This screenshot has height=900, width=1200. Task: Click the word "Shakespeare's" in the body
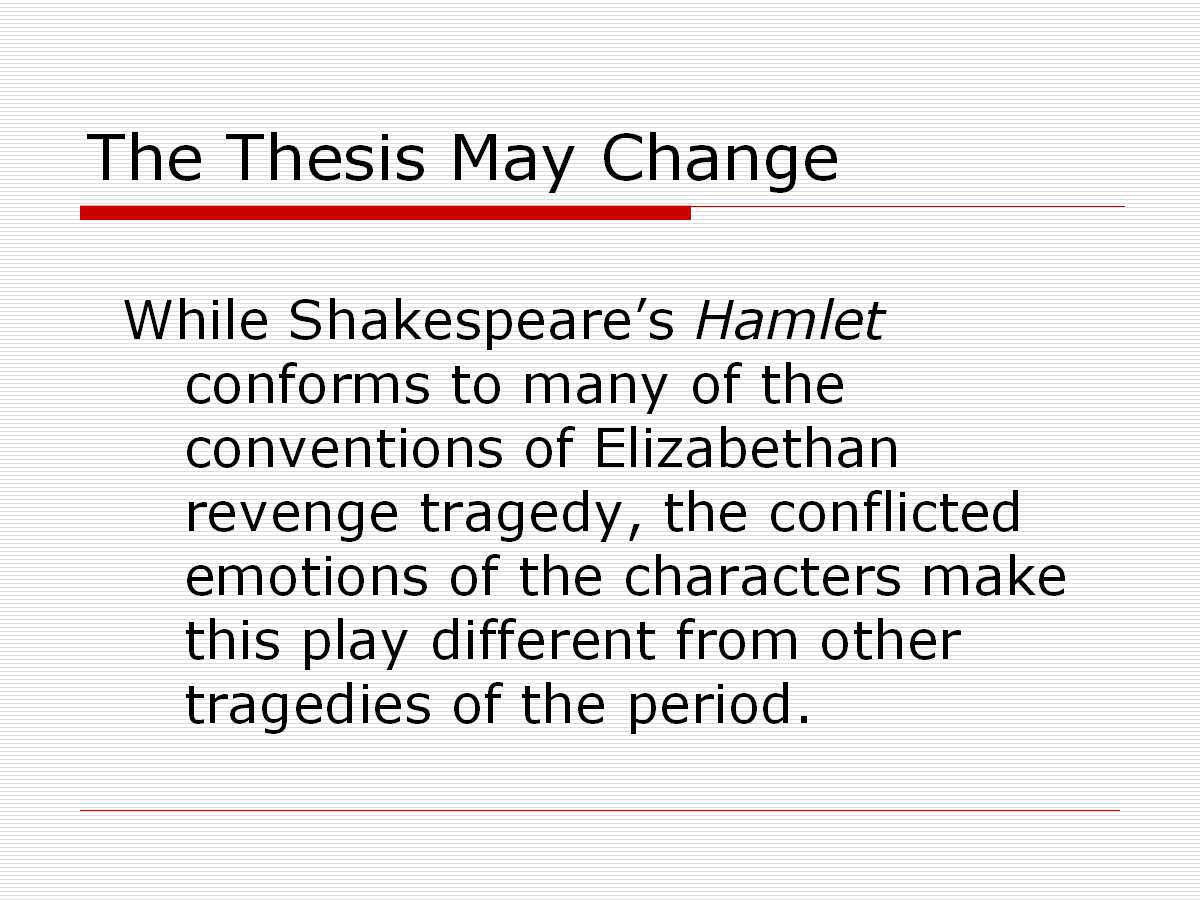point(483,320)
